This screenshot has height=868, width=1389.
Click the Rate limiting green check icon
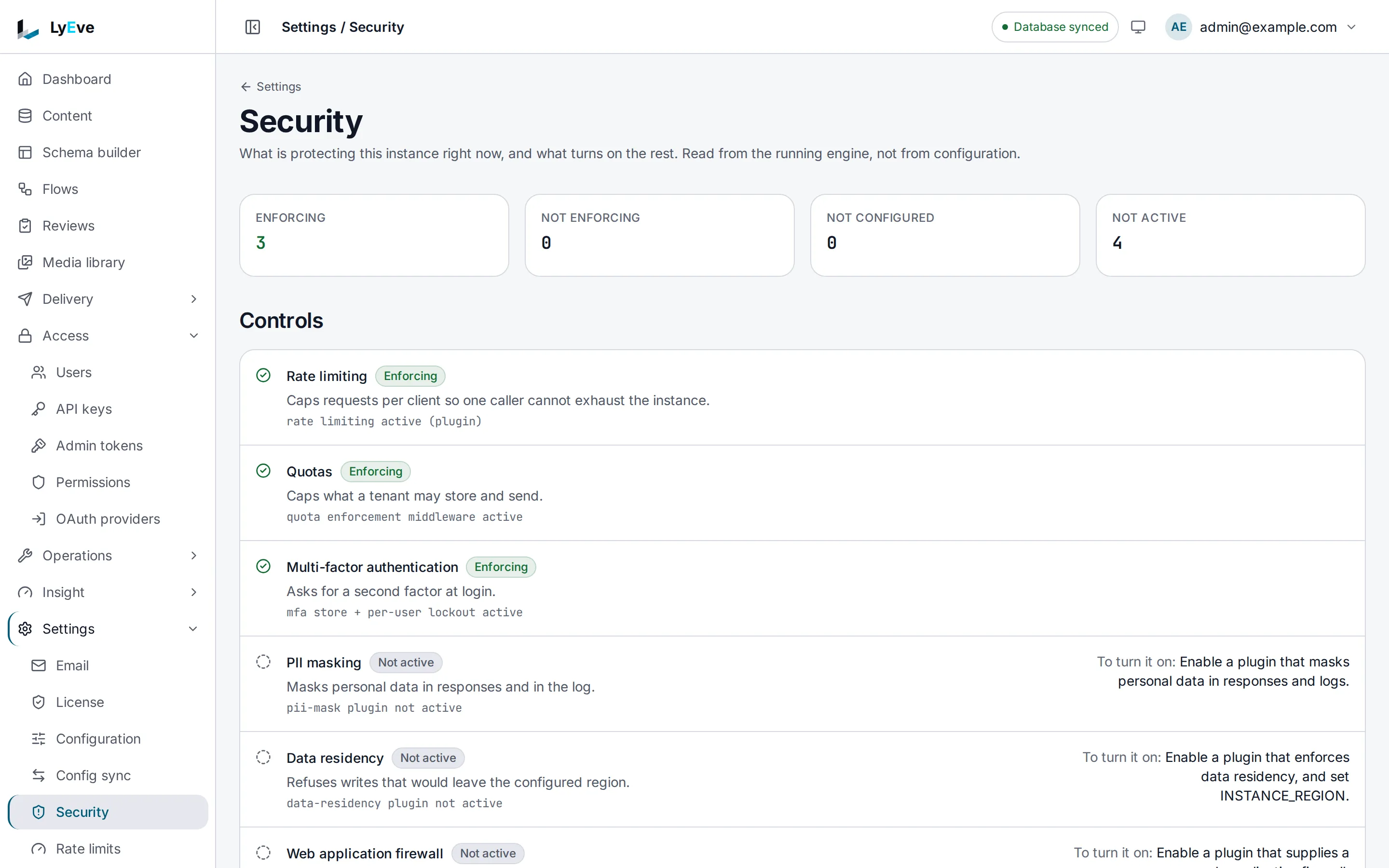click(263, 376)
